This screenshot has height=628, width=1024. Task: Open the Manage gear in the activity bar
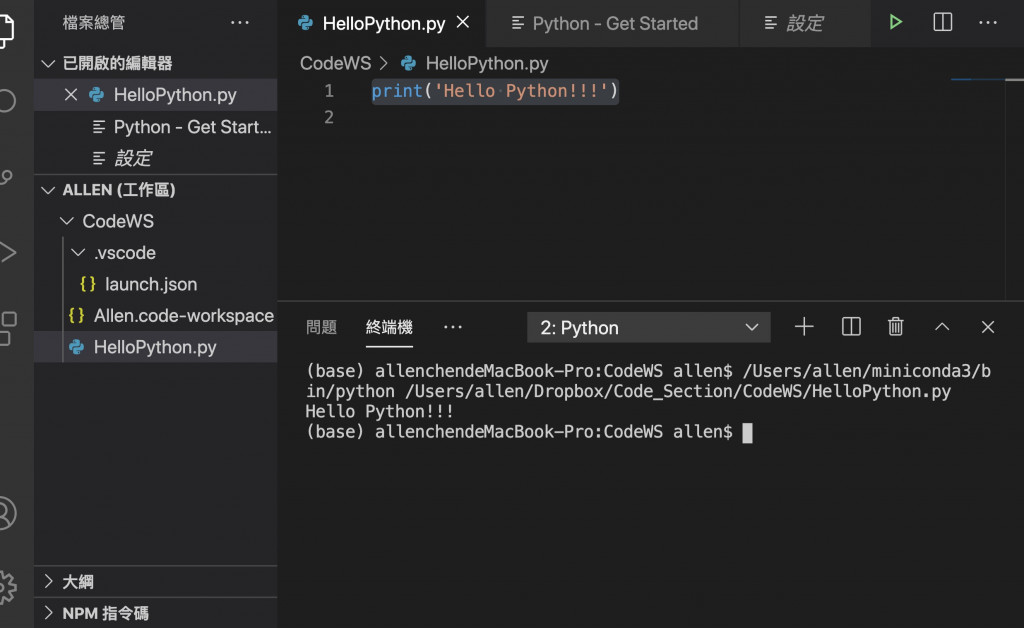pos(7,585)
